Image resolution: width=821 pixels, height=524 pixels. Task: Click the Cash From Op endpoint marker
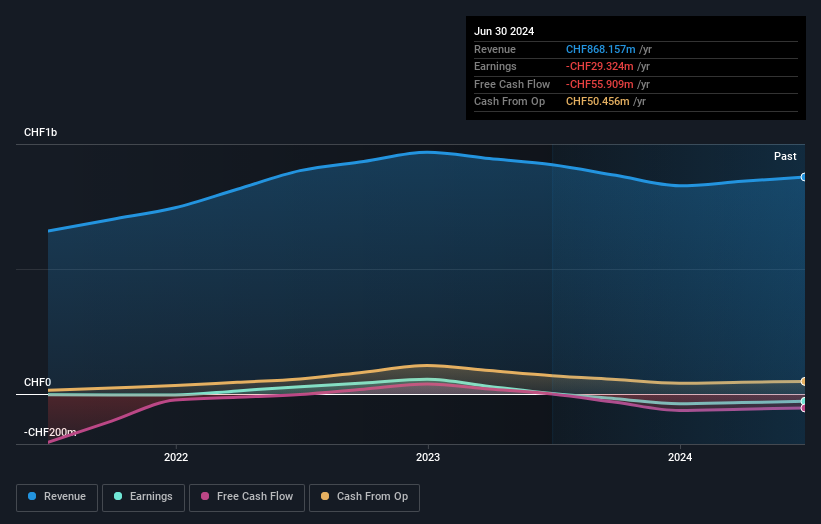804,382
